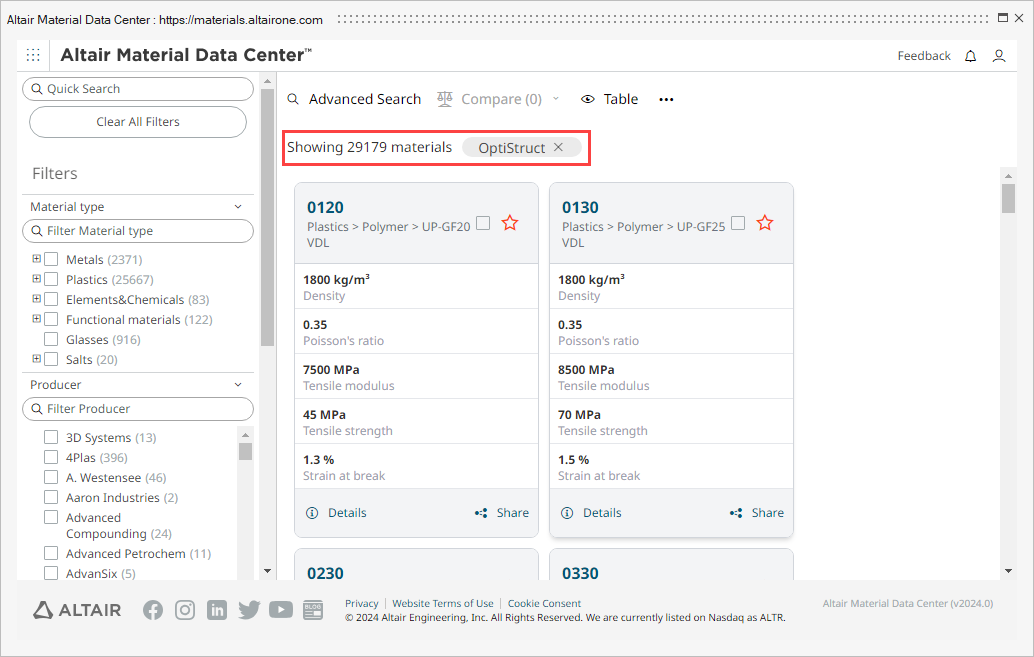Click the Filter Producer magnifier icon
The width and height of the screenshot is (1034, 657).
tap(37, 409)
